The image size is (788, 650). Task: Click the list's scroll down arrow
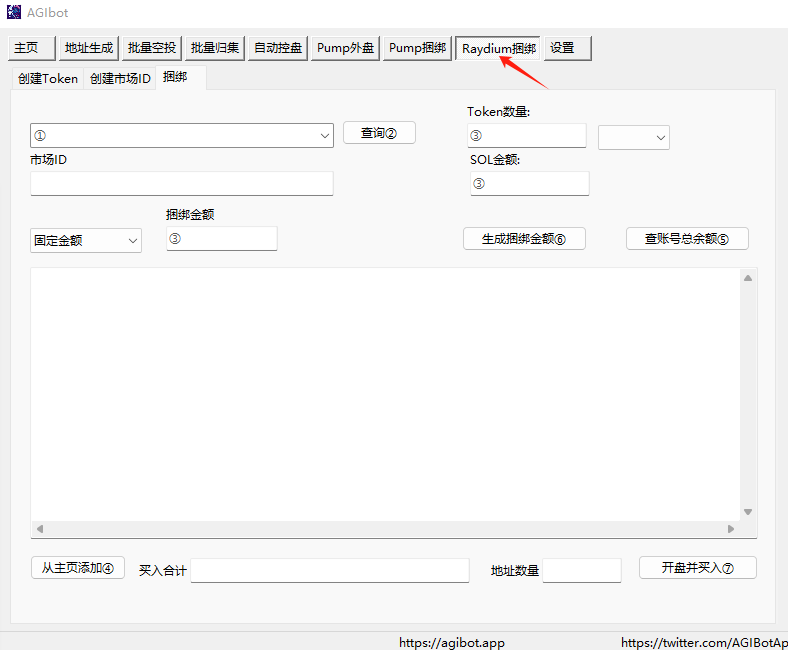pyautogui.click(x=748, y=512)
